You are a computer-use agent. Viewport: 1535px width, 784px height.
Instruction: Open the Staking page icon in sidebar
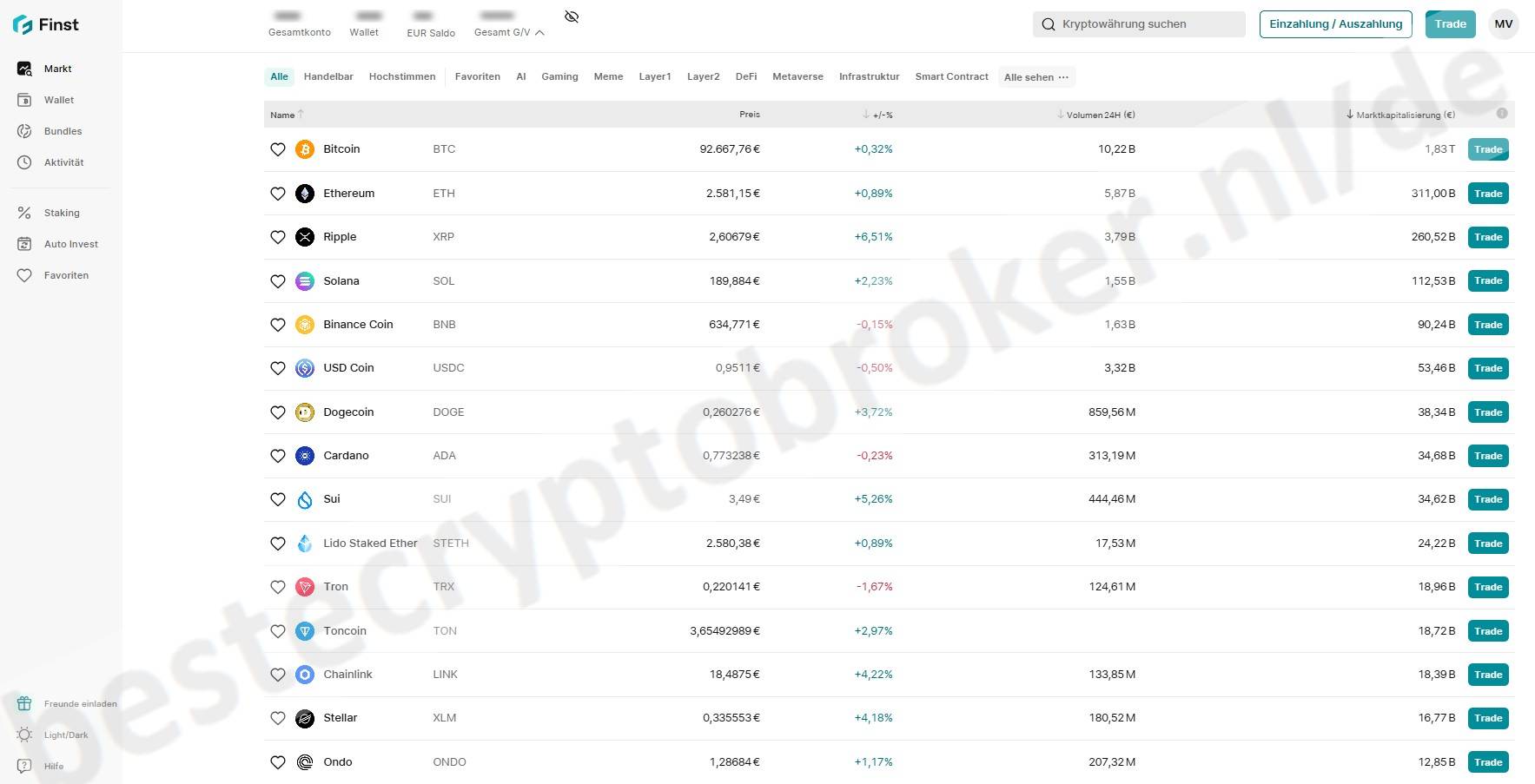click(24, 213)
